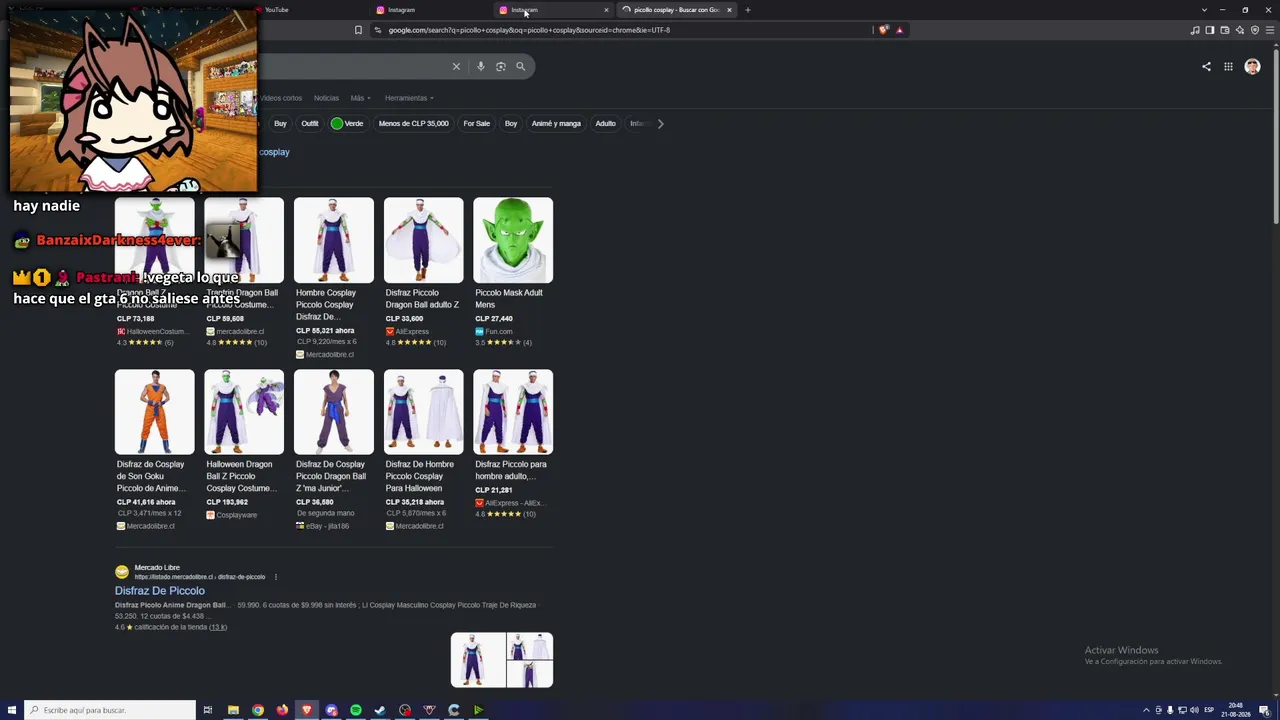
Task: Expand the Más dropdown menu
Action: click(360, 98)
